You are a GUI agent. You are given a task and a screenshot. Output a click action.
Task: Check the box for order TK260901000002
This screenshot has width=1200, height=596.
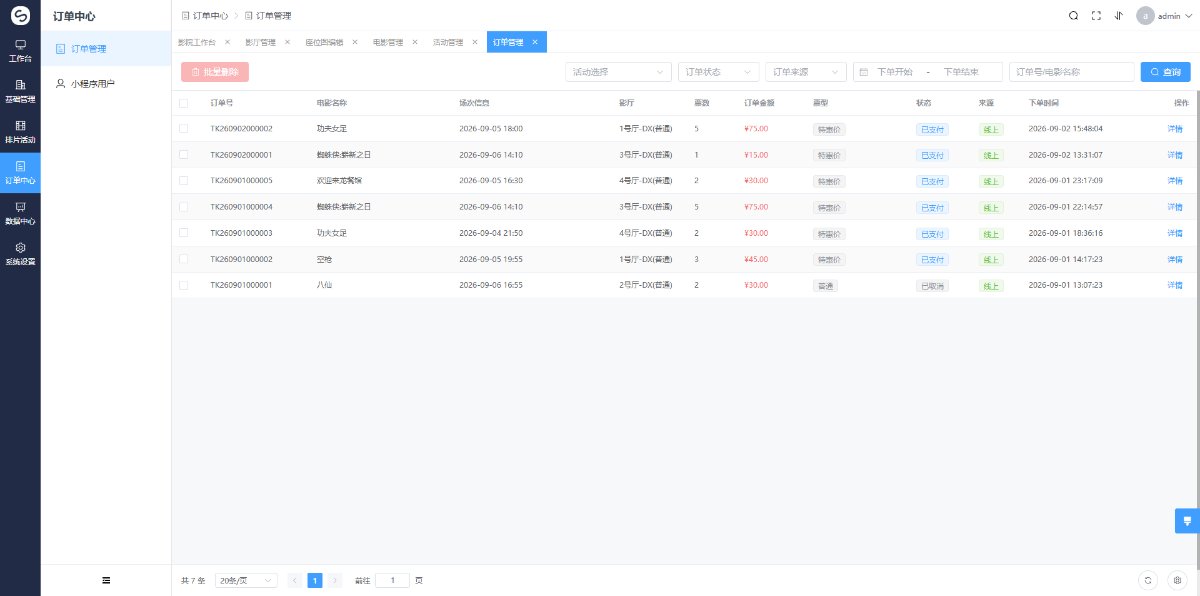point(183,258)
